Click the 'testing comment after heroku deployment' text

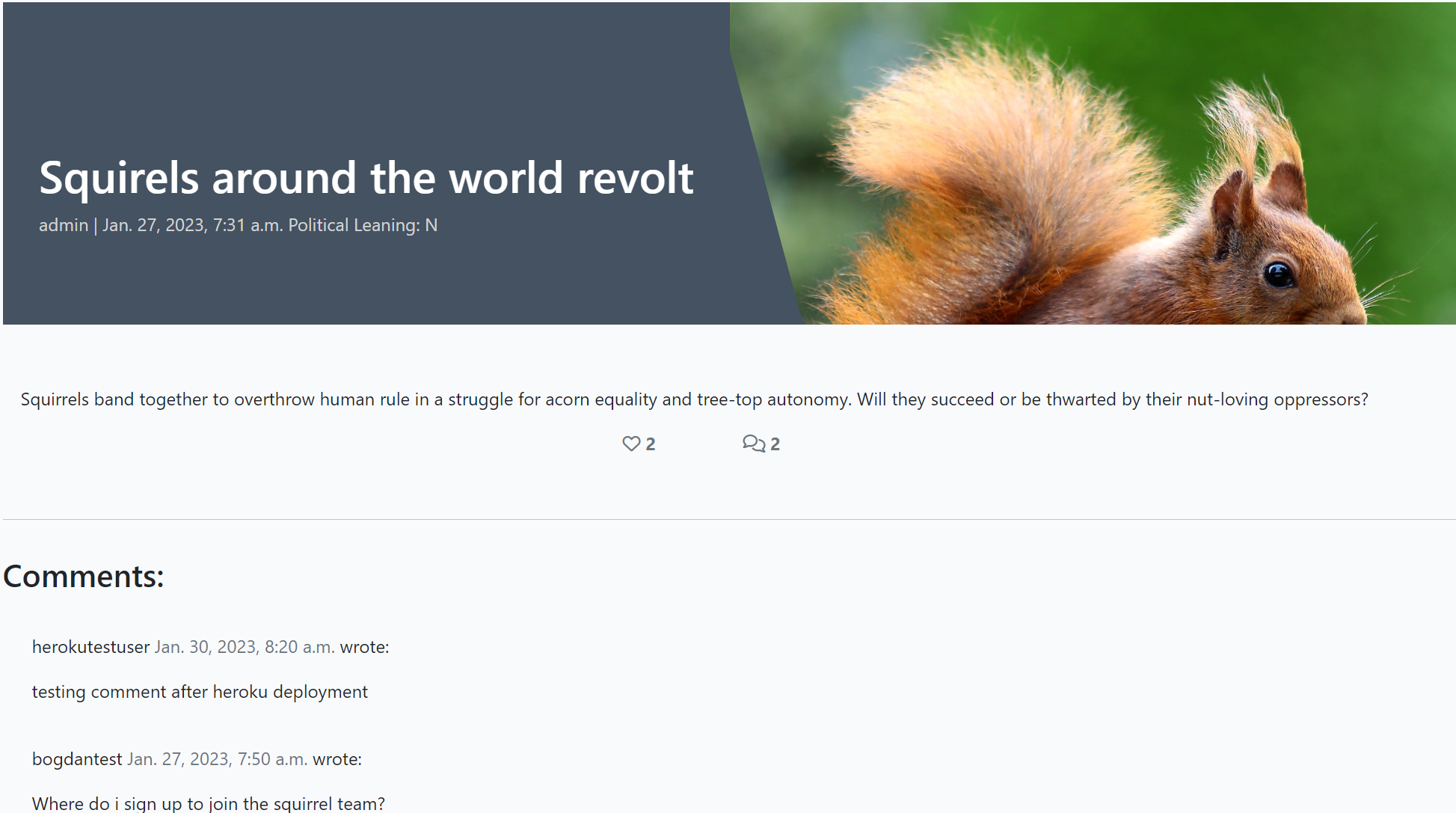[x=200, y=692]
